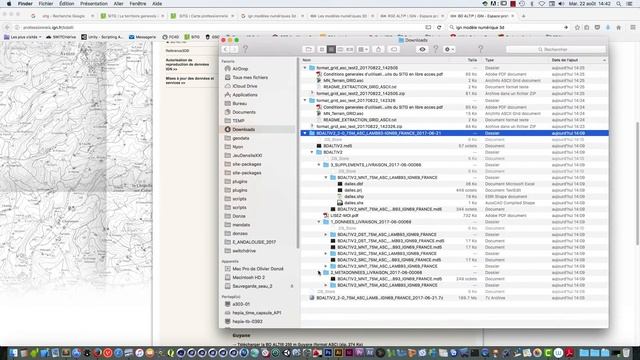The width and height of the screenshot is (640, 360).
Task: Select file dalles.prj
Action: click(353, 190)
